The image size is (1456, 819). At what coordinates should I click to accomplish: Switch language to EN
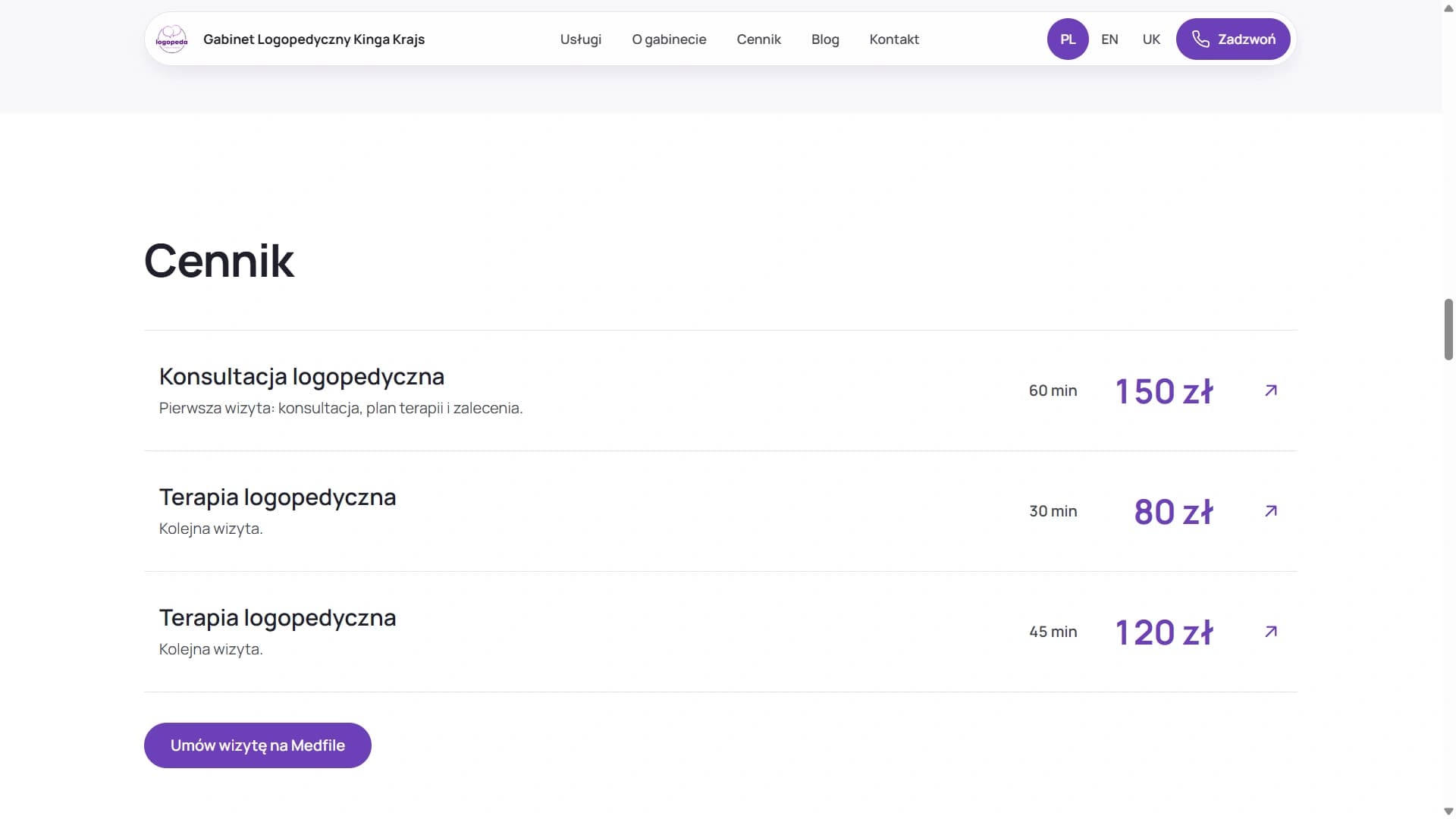coord(1109,39)
